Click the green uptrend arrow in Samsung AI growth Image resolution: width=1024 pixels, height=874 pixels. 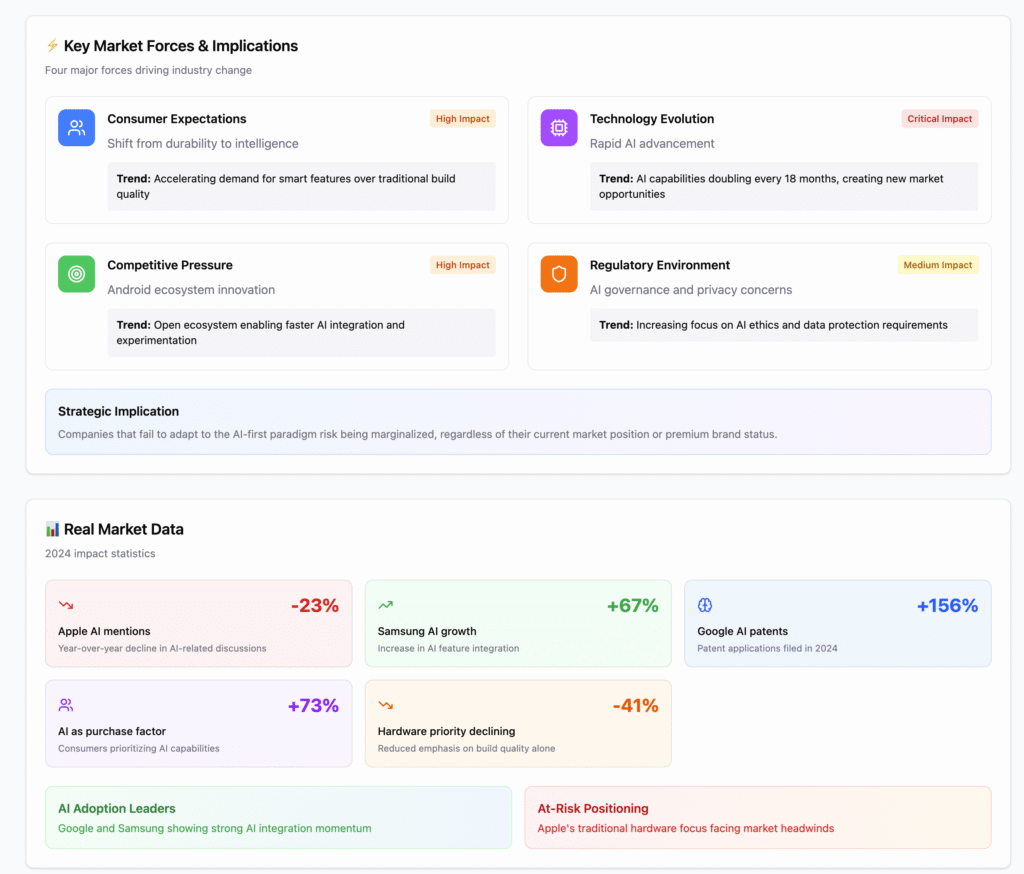tap(385, 606)
